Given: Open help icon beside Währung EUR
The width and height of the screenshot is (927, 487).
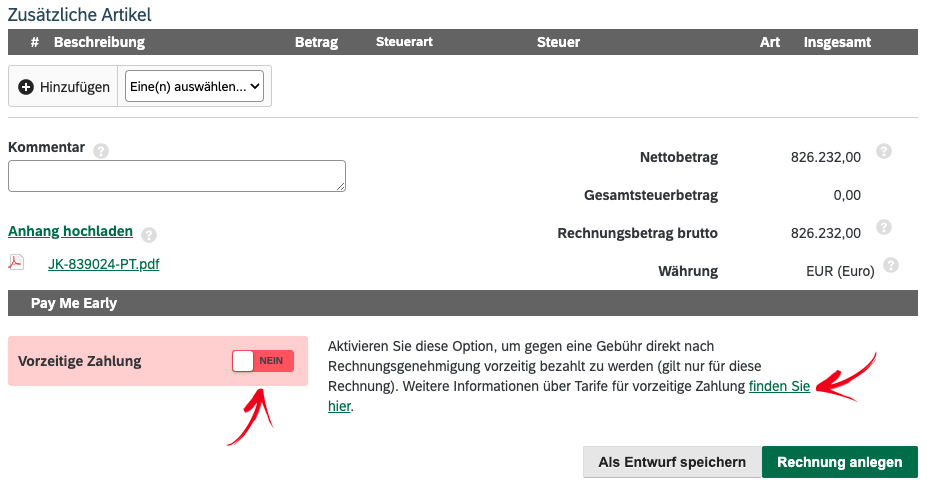Looking at the screenshot, I should point(891,265).
